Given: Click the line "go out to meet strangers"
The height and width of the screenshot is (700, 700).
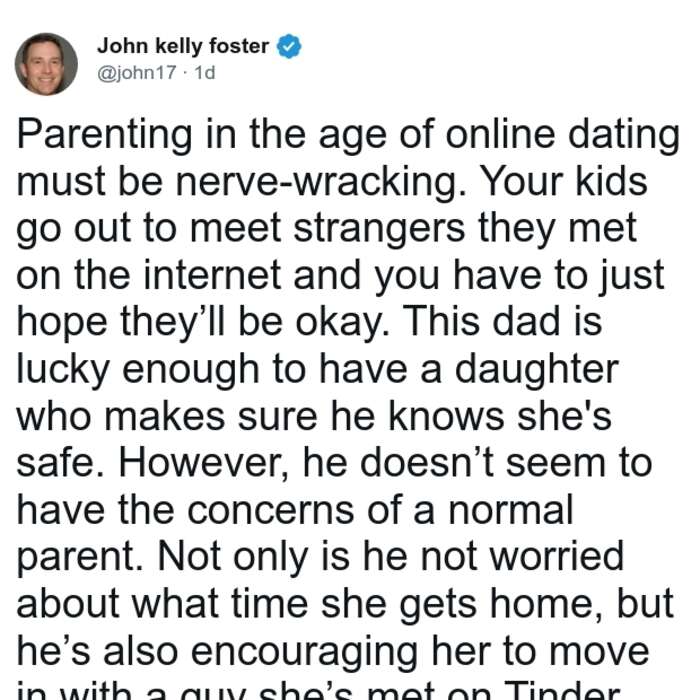Looking at the screenshot, I should click(241, 229).
